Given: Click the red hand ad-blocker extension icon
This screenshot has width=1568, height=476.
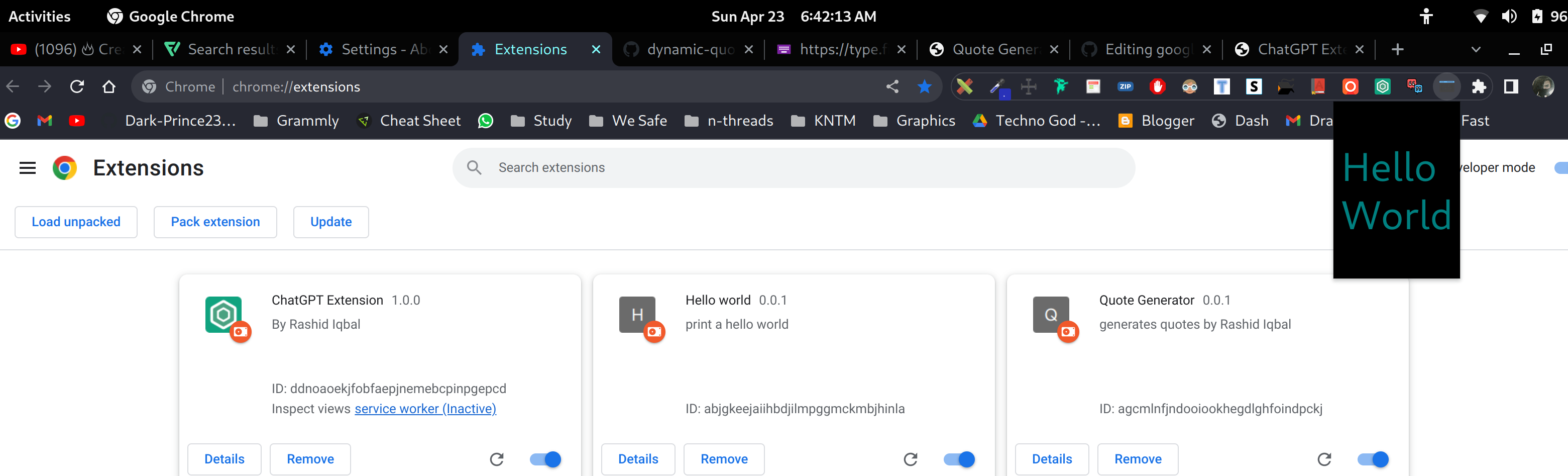Looking at the screenshot, I should 1158,86.
